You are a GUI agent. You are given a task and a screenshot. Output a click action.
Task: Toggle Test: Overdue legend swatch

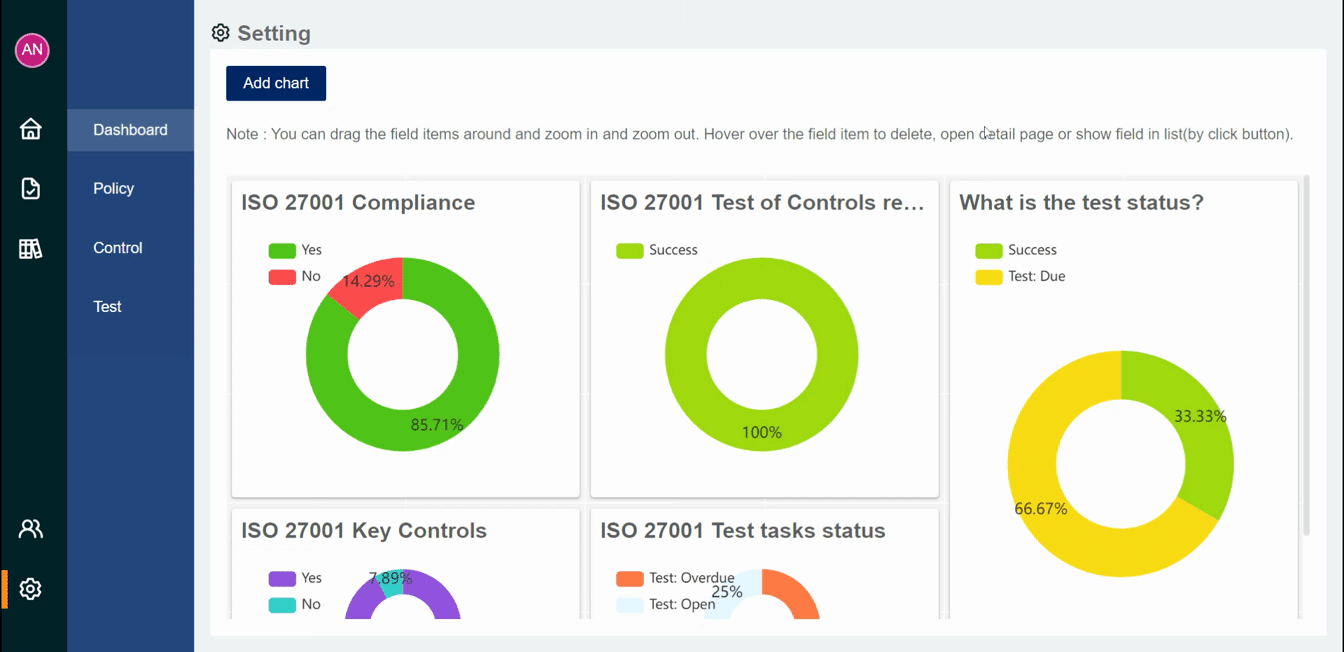tap(630, 578)
